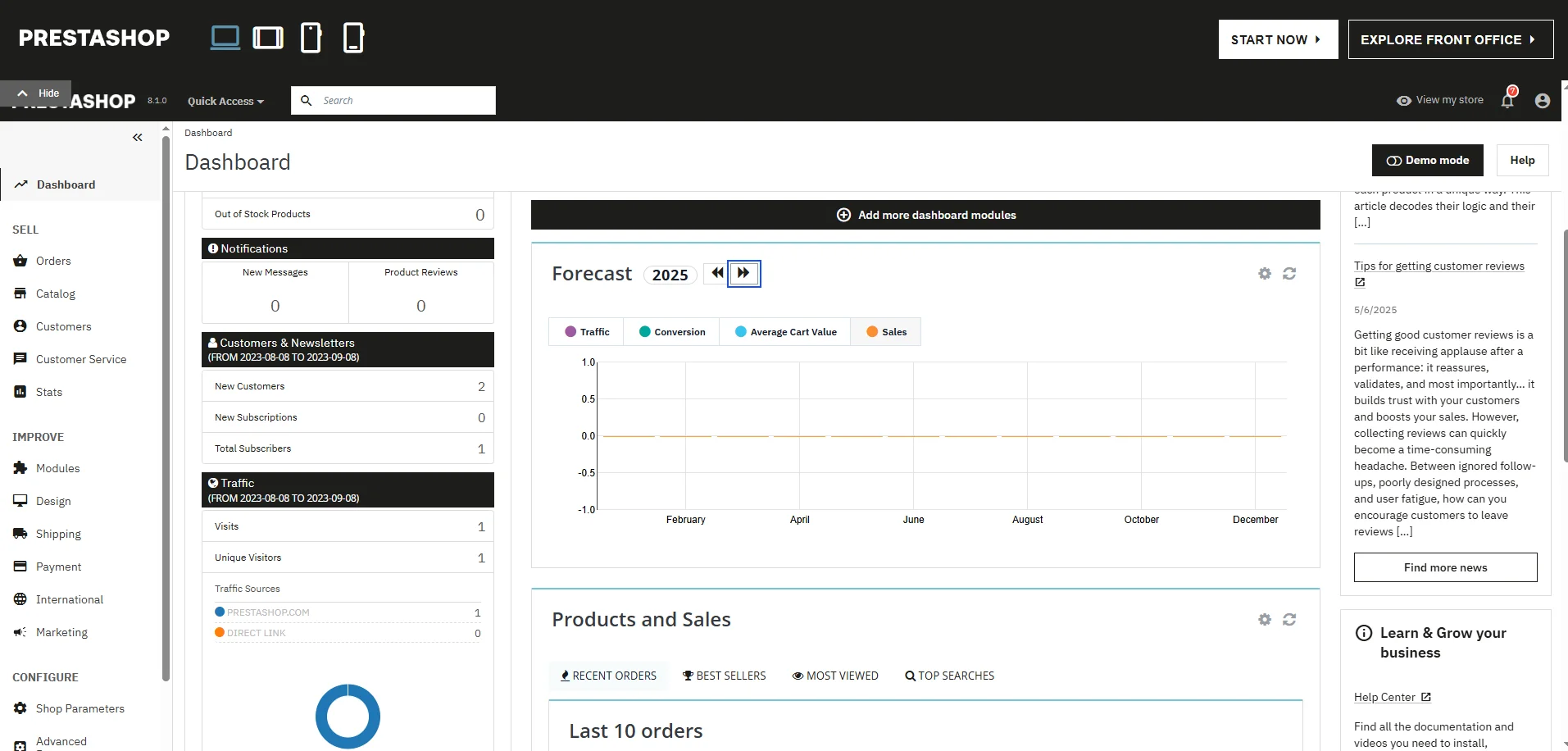The width and height of the screenshot is (1568, 751).
Task: Switch to desktop preview device icon
Action: (225, 38)
